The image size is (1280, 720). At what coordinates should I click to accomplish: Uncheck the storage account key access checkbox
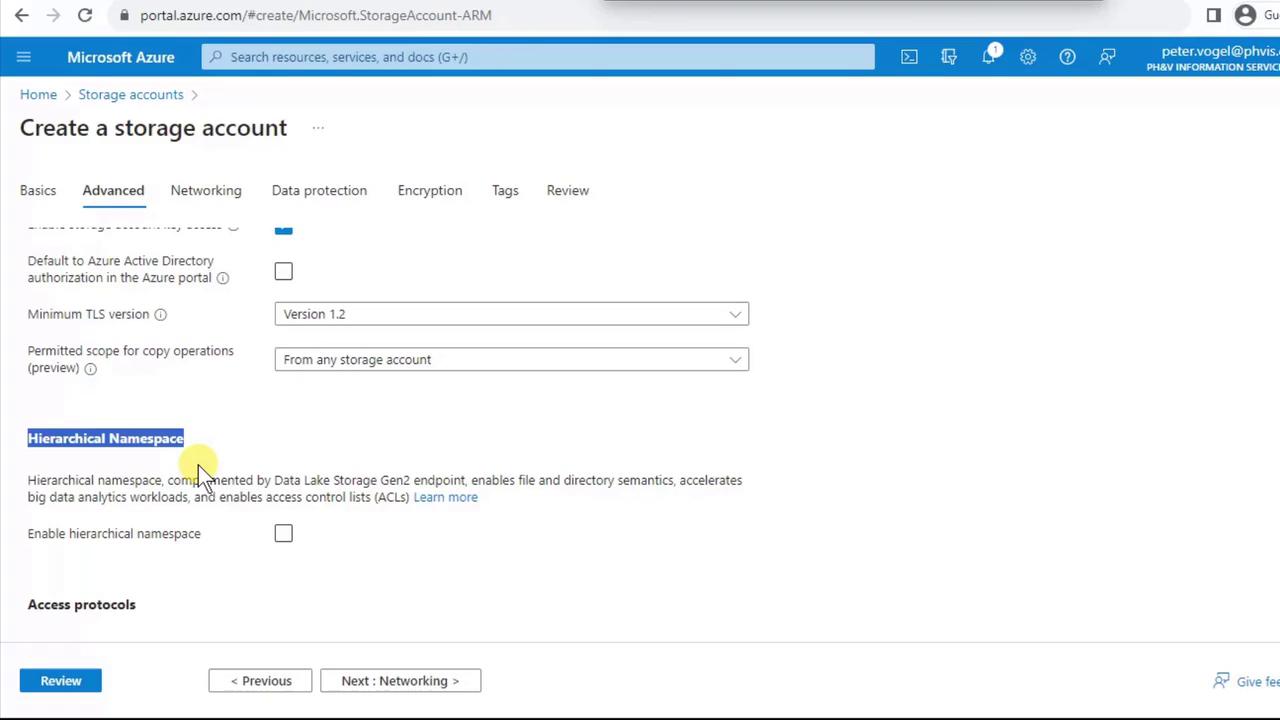pos(284,229)
